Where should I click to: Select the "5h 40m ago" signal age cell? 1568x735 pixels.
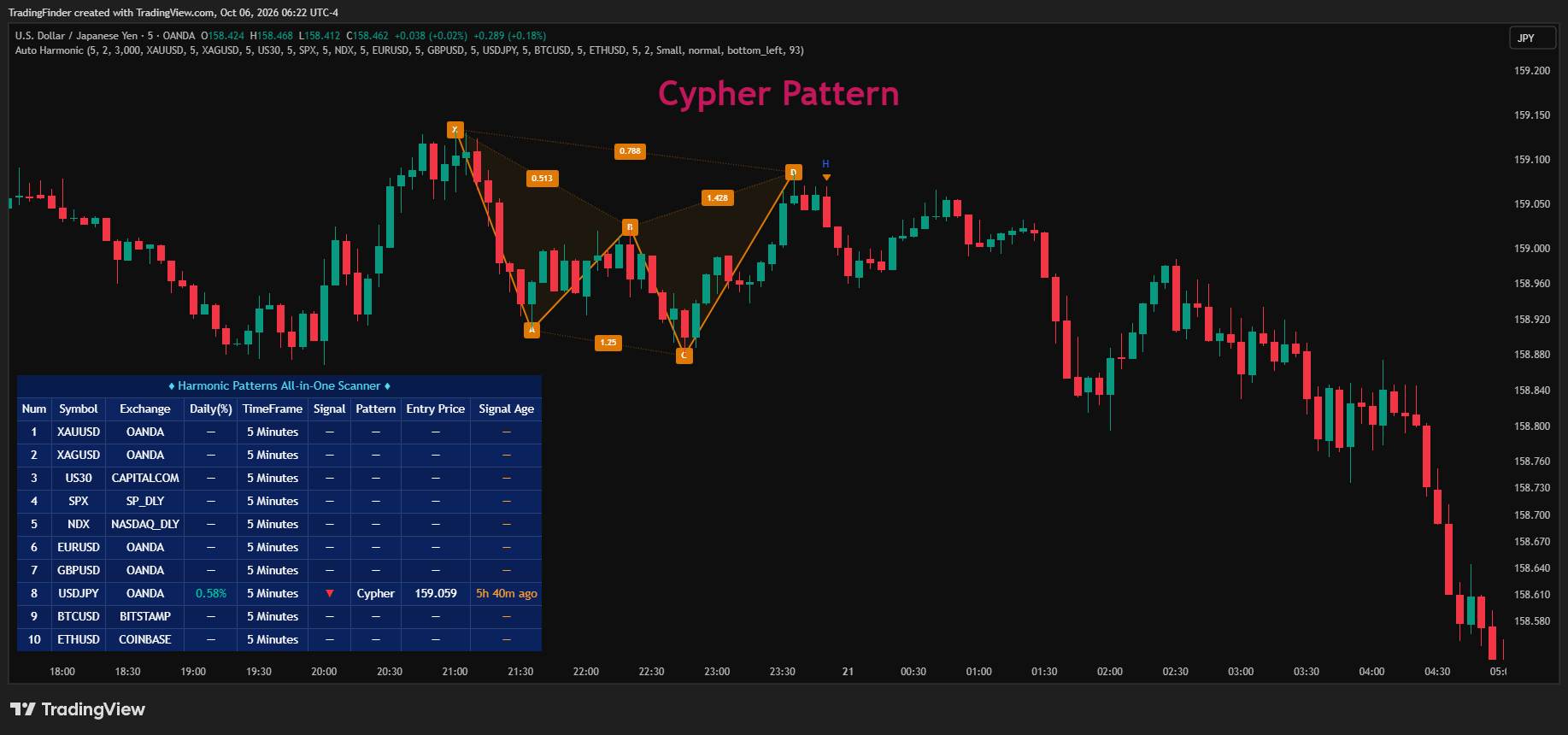pos(507,594)
